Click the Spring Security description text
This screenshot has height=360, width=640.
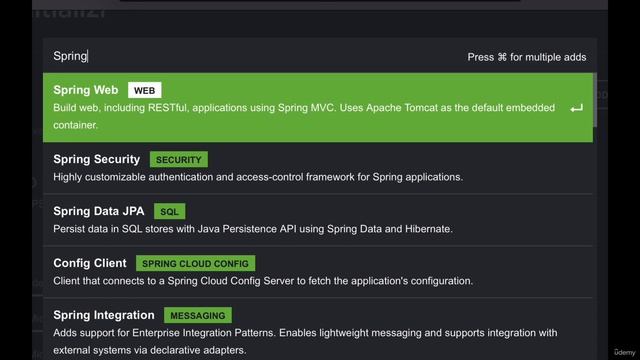pos(258,177)
